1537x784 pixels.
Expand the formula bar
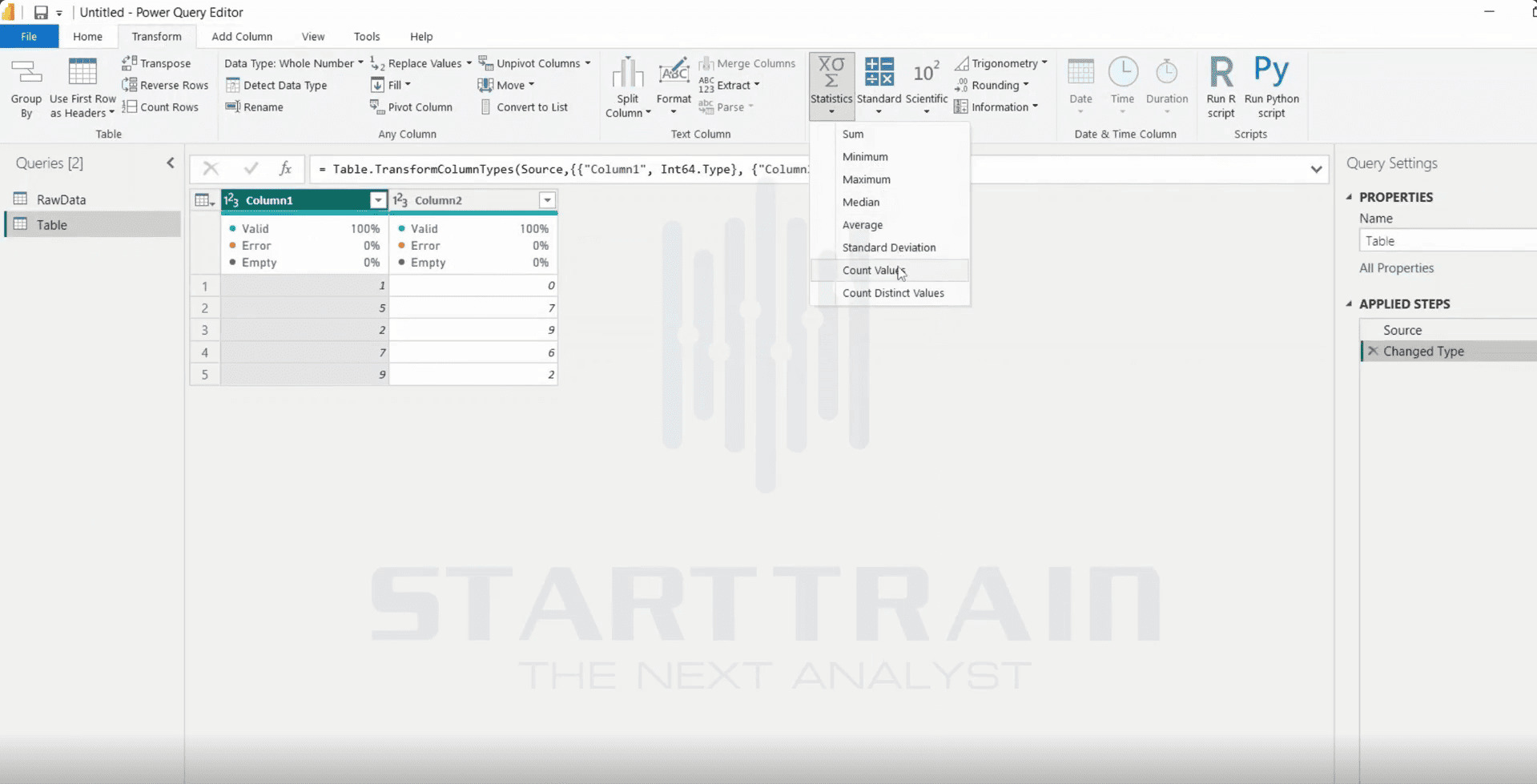click(x=1316, y=169)
